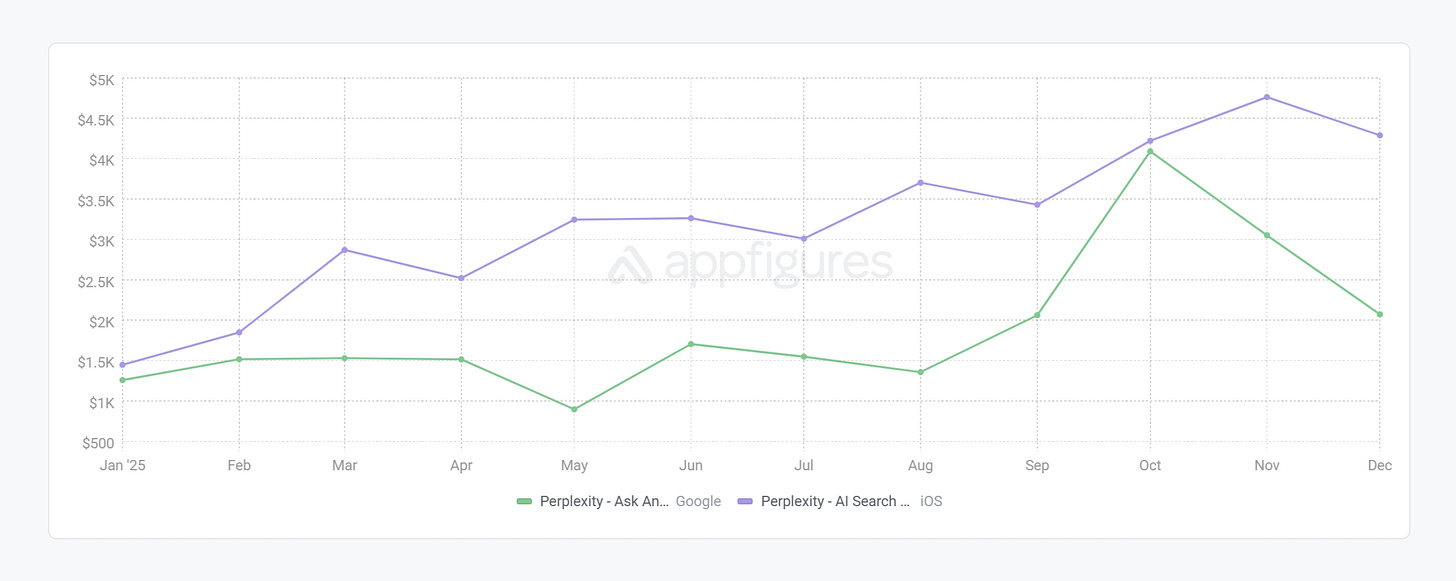
Task: Select the iOS line's October data point
Action: (1150, 141)
